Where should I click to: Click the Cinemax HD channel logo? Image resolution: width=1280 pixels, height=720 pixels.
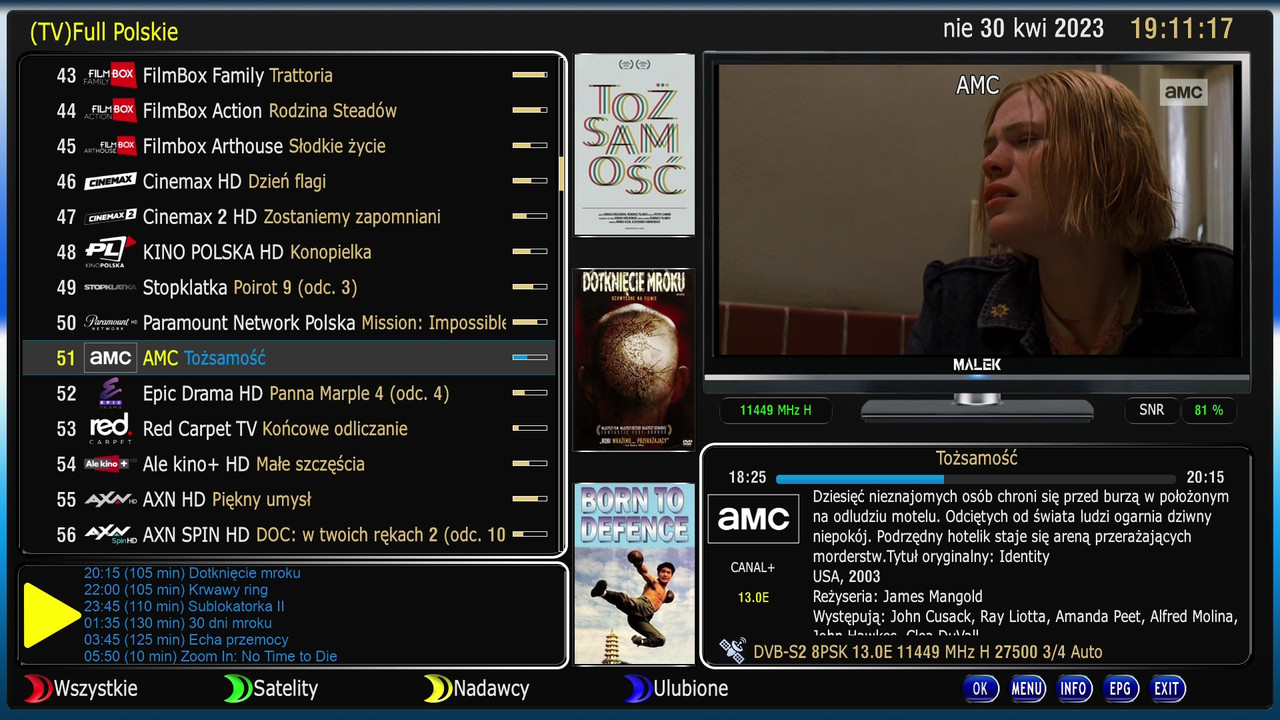[110, 181]
